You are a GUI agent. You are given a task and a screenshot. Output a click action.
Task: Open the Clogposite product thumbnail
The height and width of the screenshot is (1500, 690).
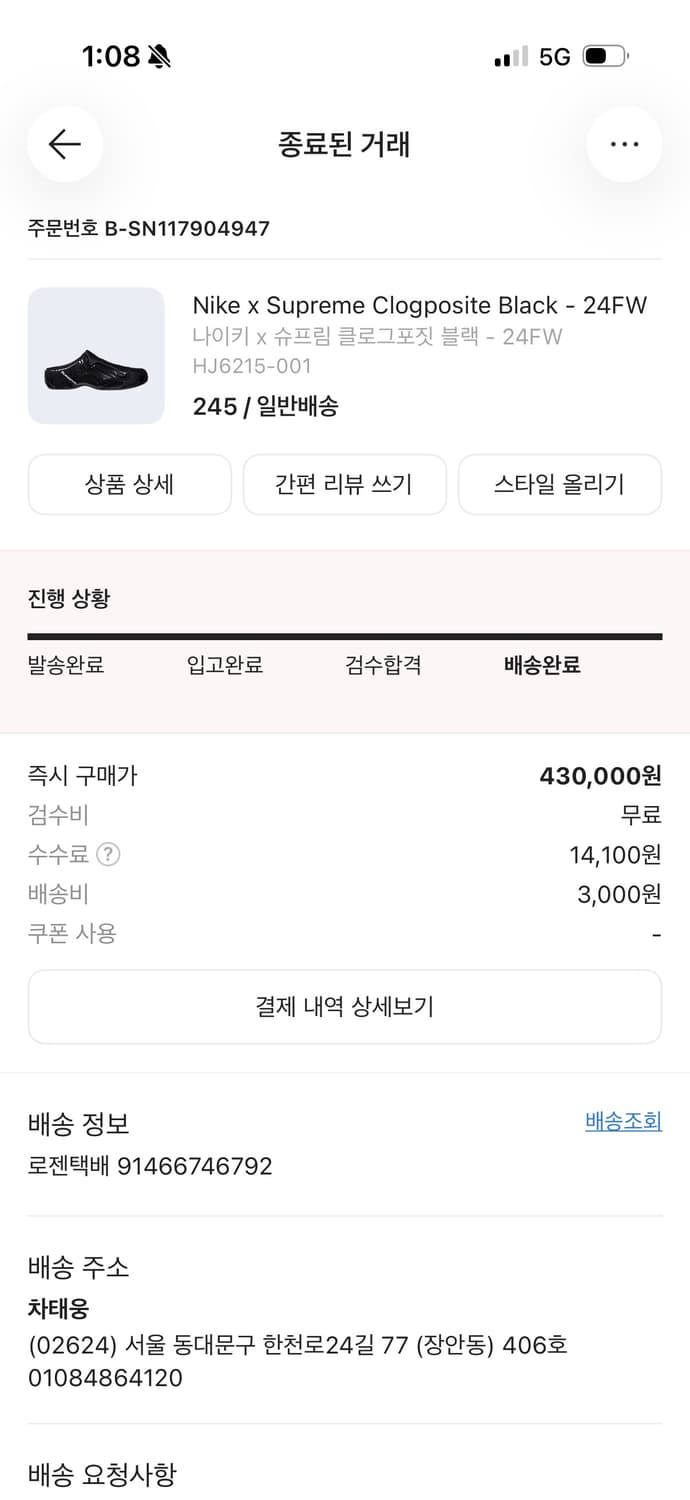(96, 356)
